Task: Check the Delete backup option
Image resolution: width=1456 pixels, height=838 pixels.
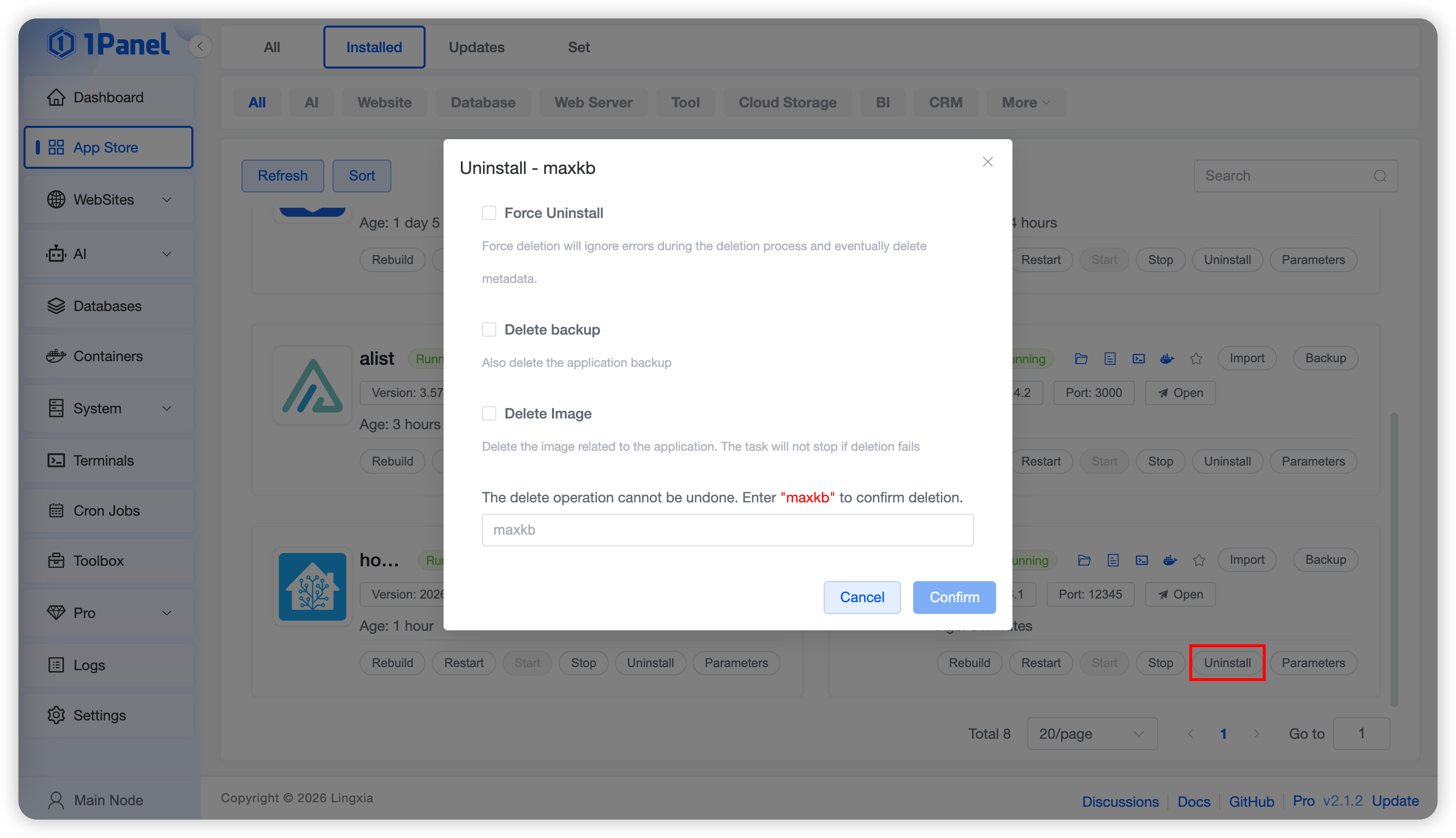Action: (489, 330)
